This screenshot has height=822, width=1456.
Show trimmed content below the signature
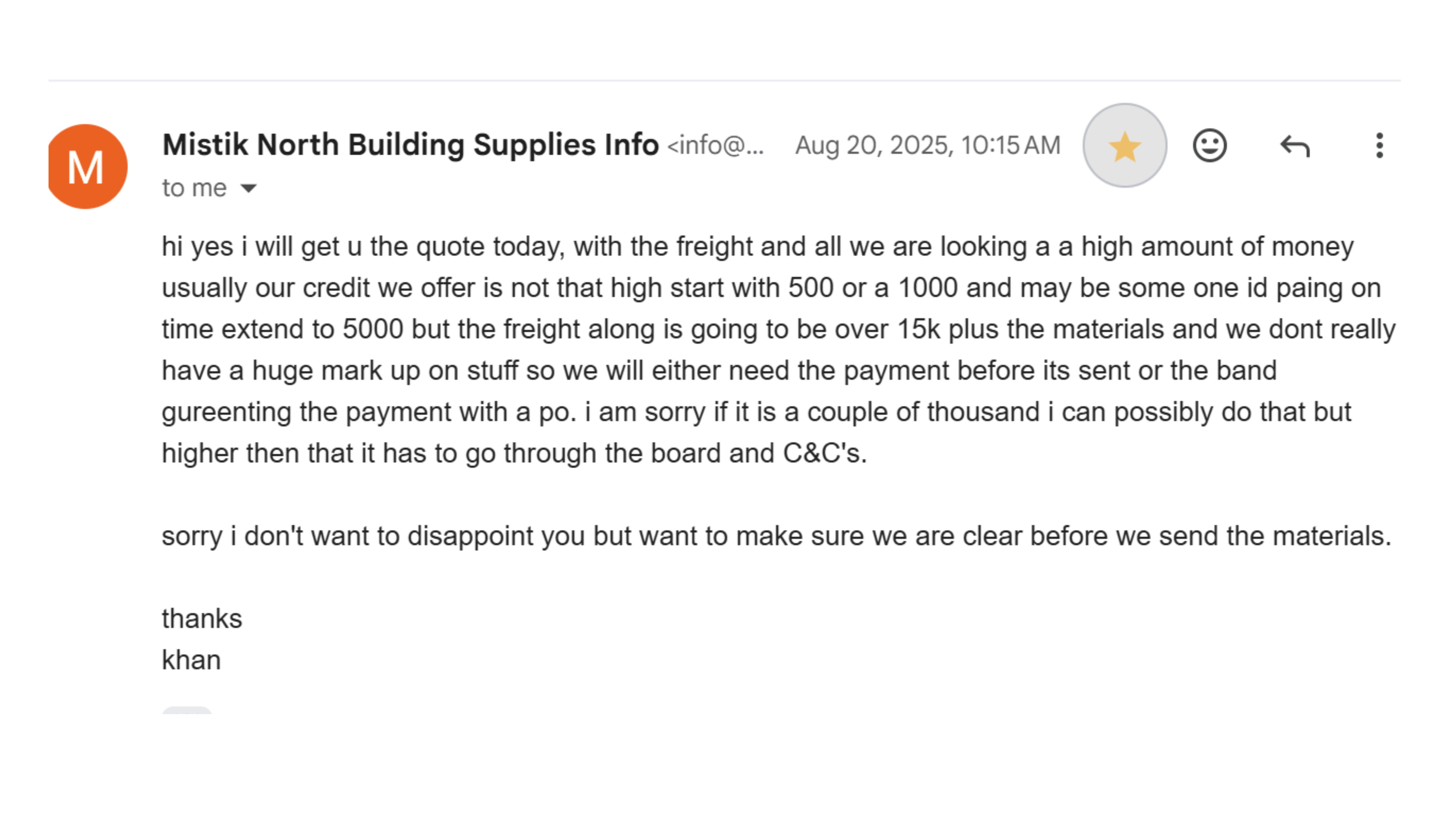[x=187, y=710]
